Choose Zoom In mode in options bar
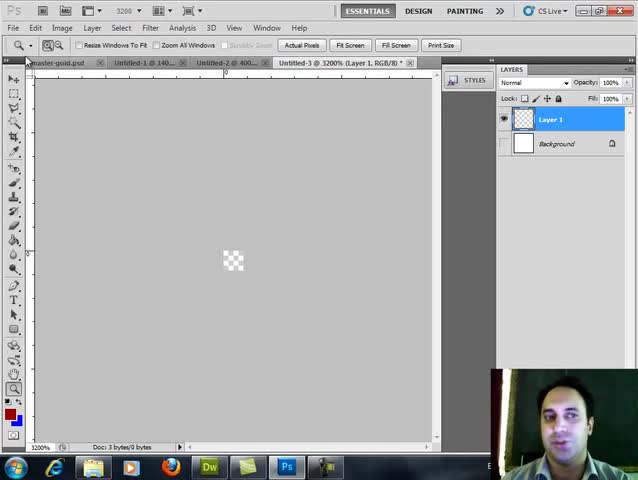638x480 pixels. click(48, 46)
